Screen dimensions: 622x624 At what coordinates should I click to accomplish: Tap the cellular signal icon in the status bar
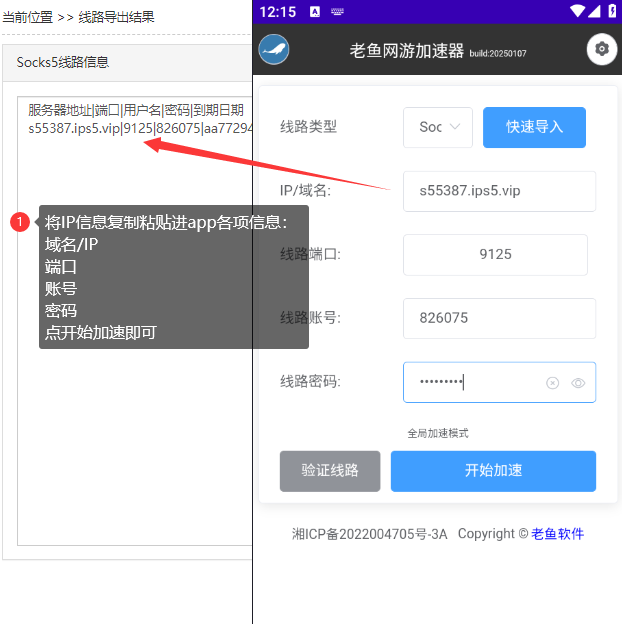point(594,11)
